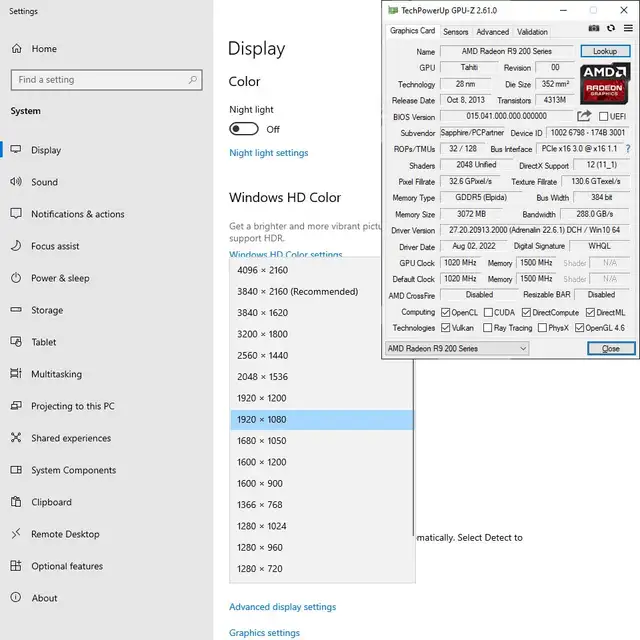640x640 pixels.
Task: Click the Storage drive icon
Action: pyautogui.click(x=16, y=309)
